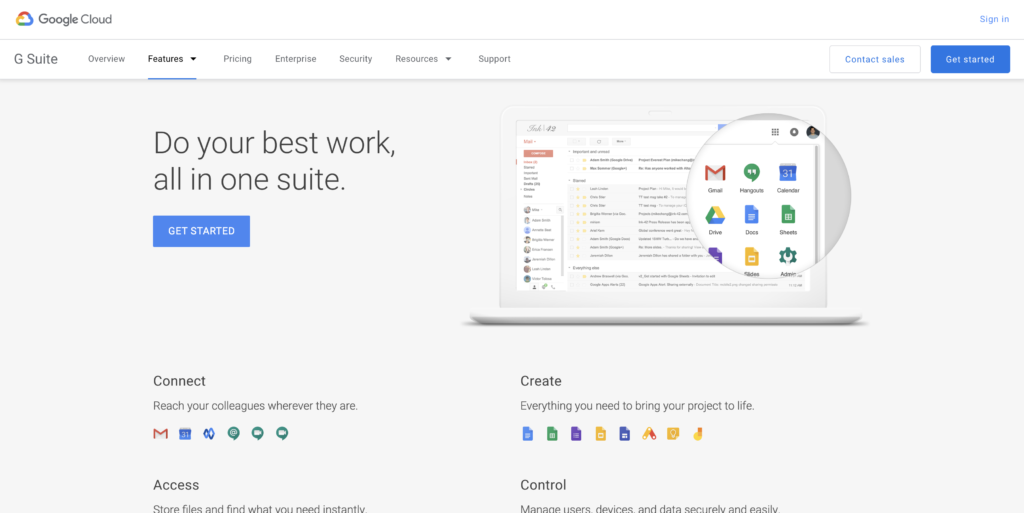
Task: Click the Google Cloud logo
Action: (64, 19)
